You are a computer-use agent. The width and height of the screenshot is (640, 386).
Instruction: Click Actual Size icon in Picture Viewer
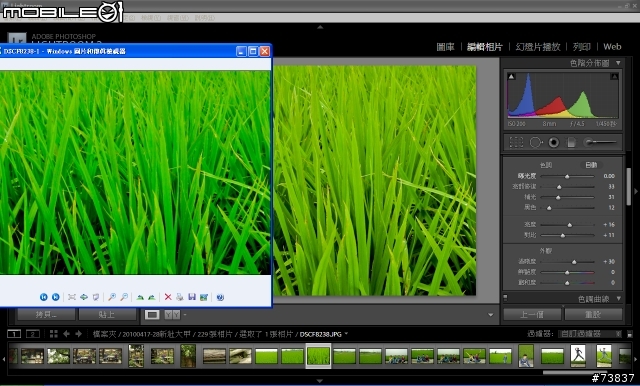84,297
